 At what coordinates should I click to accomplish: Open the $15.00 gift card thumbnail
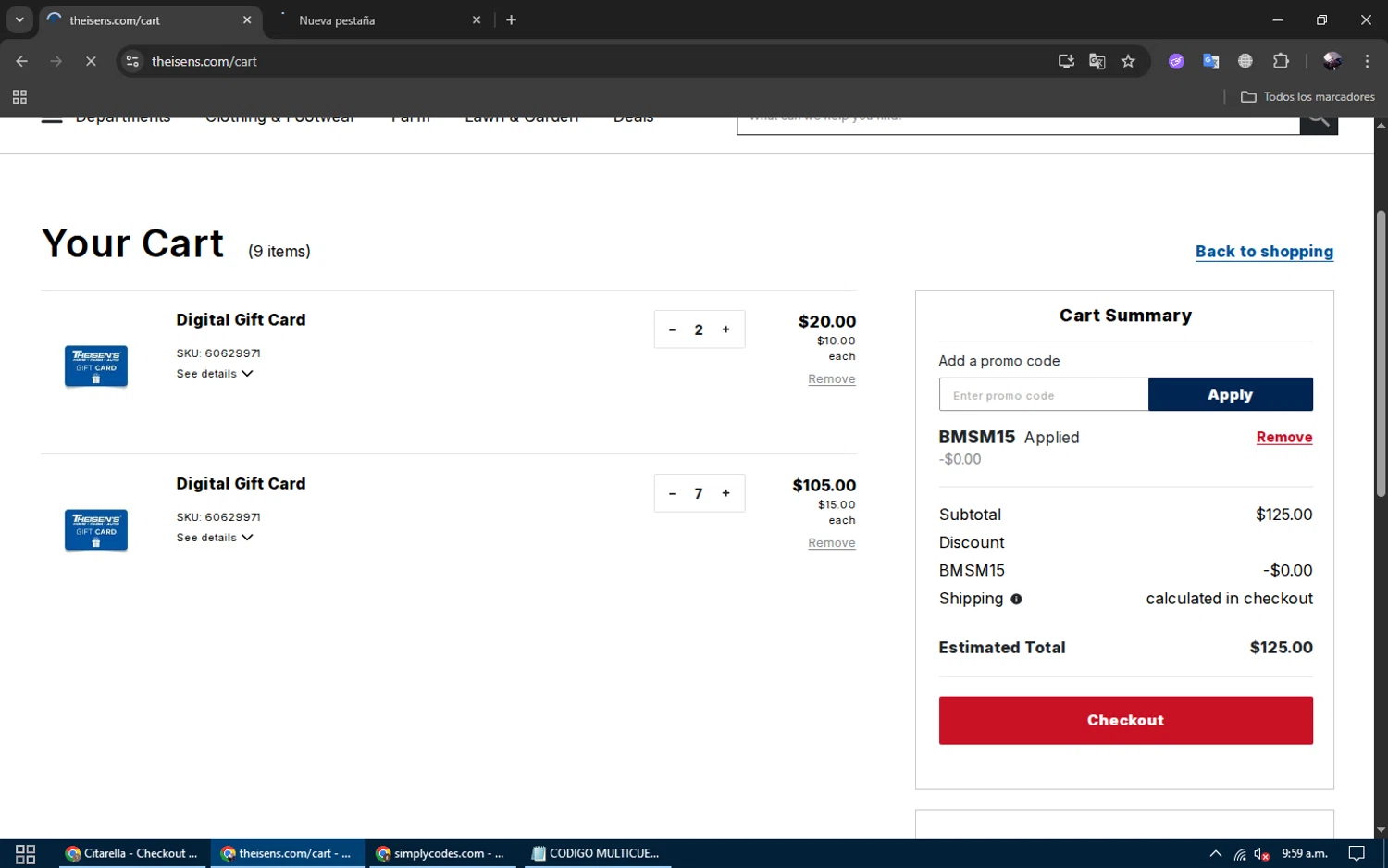coord(96,529)
